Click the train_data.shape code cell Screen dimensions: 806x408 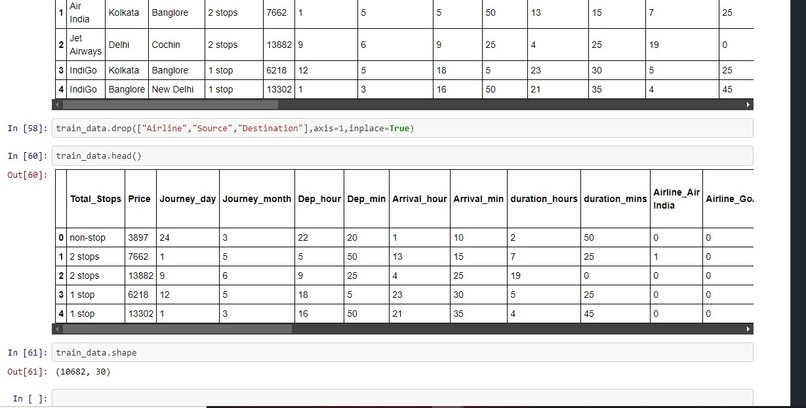pyautogui.click(x=402, y=353)
